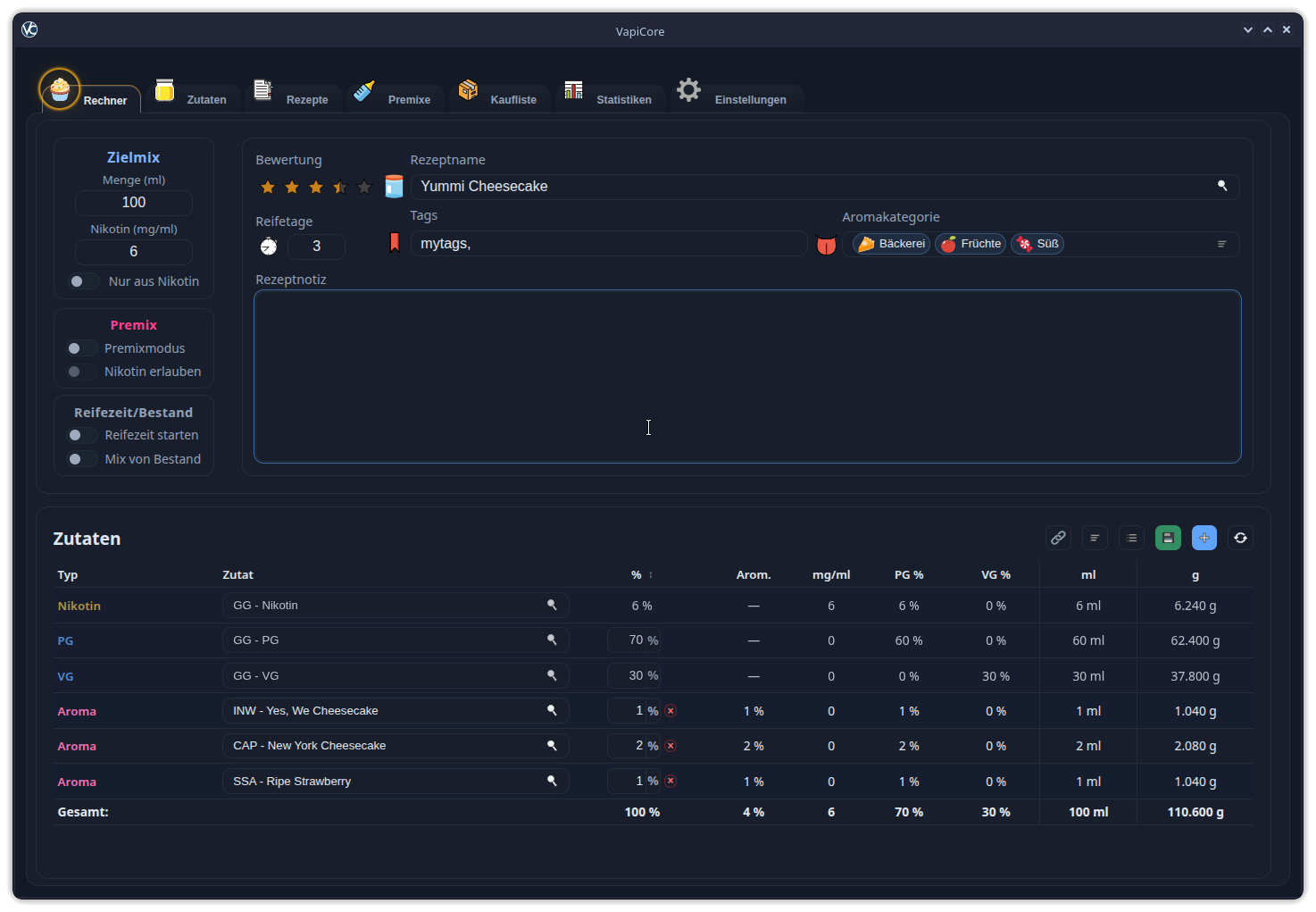Viewport: 1316px width, 912px height.
Task: Set rating by clicking the fifth star
Action: (x=364, y=188)
